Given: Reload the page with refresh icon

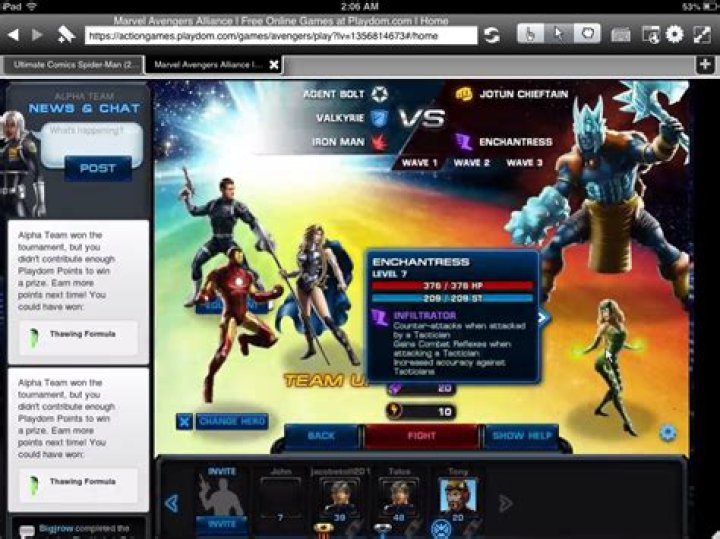Looking at the screenshot, I should [x=491, y=35].
